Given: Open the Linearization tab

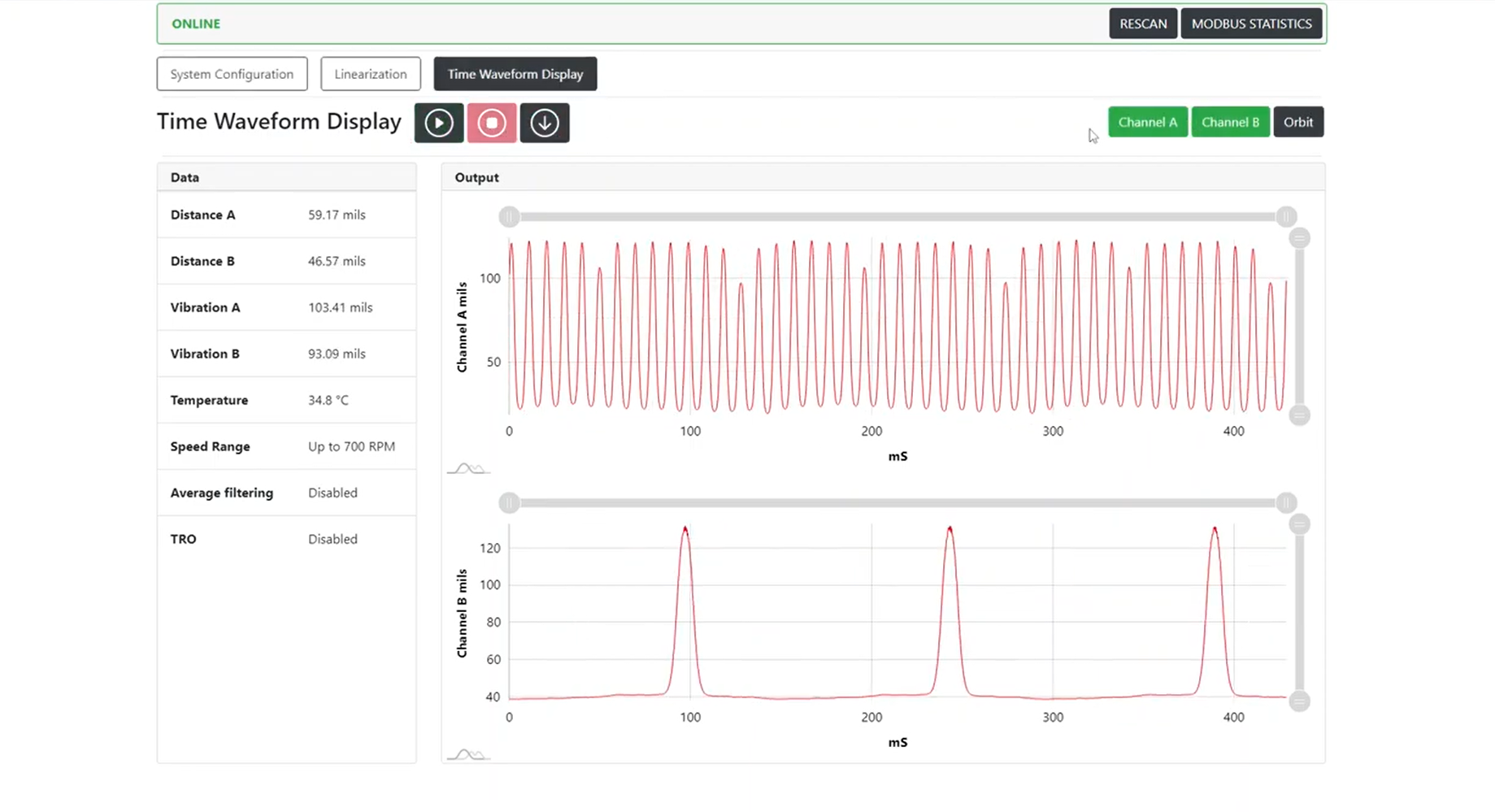Looking at the screenshot, I should pos(371,74).
